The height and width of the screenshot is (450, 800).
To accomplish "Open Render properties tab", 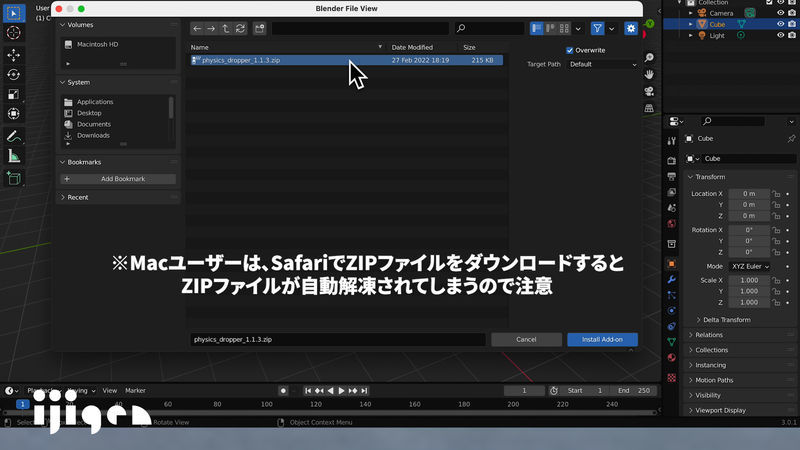I will coord(671,161).
